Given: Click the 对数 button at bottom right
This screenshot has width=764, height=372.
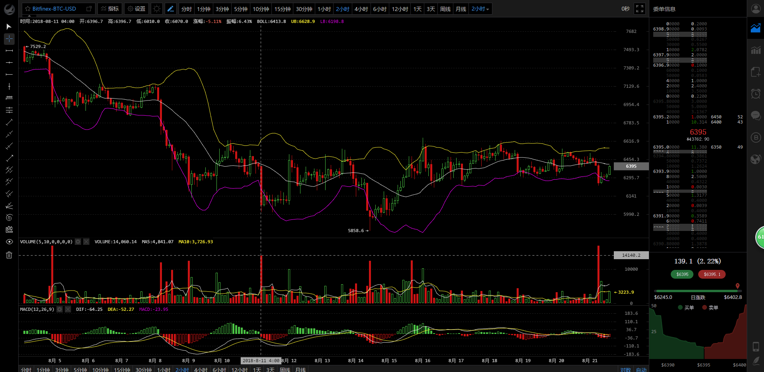Looking at the screenshot, I should click(625, 369).
